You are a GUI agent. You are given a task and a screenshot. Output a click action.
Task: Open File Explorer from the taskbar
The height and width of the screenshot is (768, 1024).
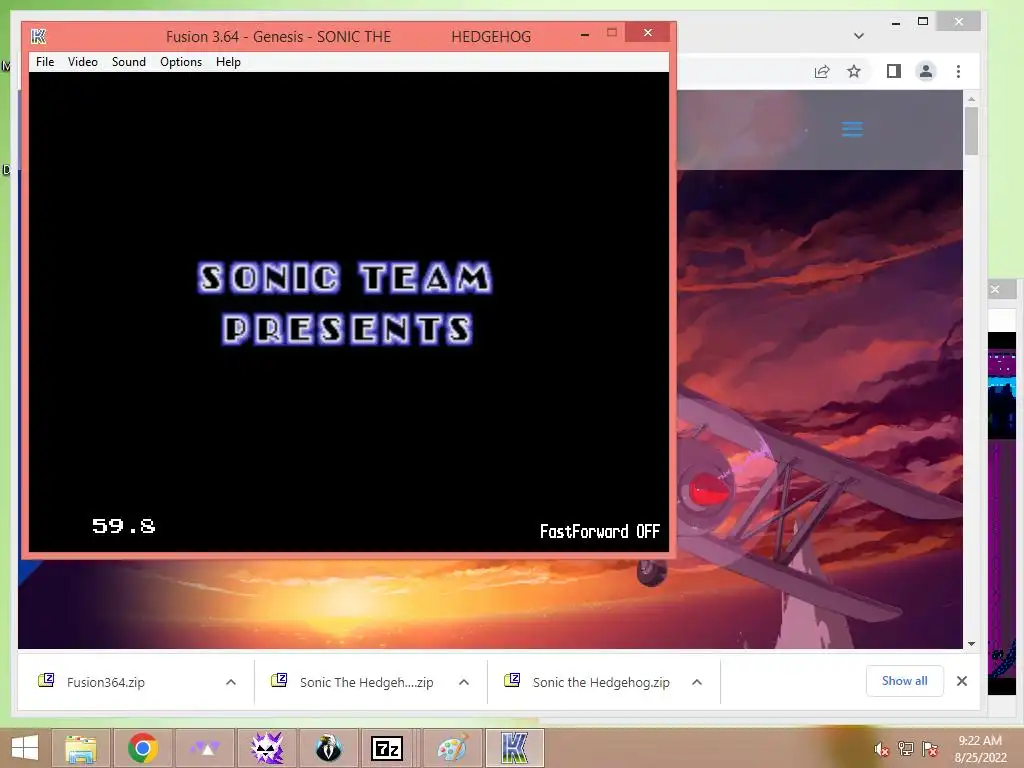click(x=80, y=748)
